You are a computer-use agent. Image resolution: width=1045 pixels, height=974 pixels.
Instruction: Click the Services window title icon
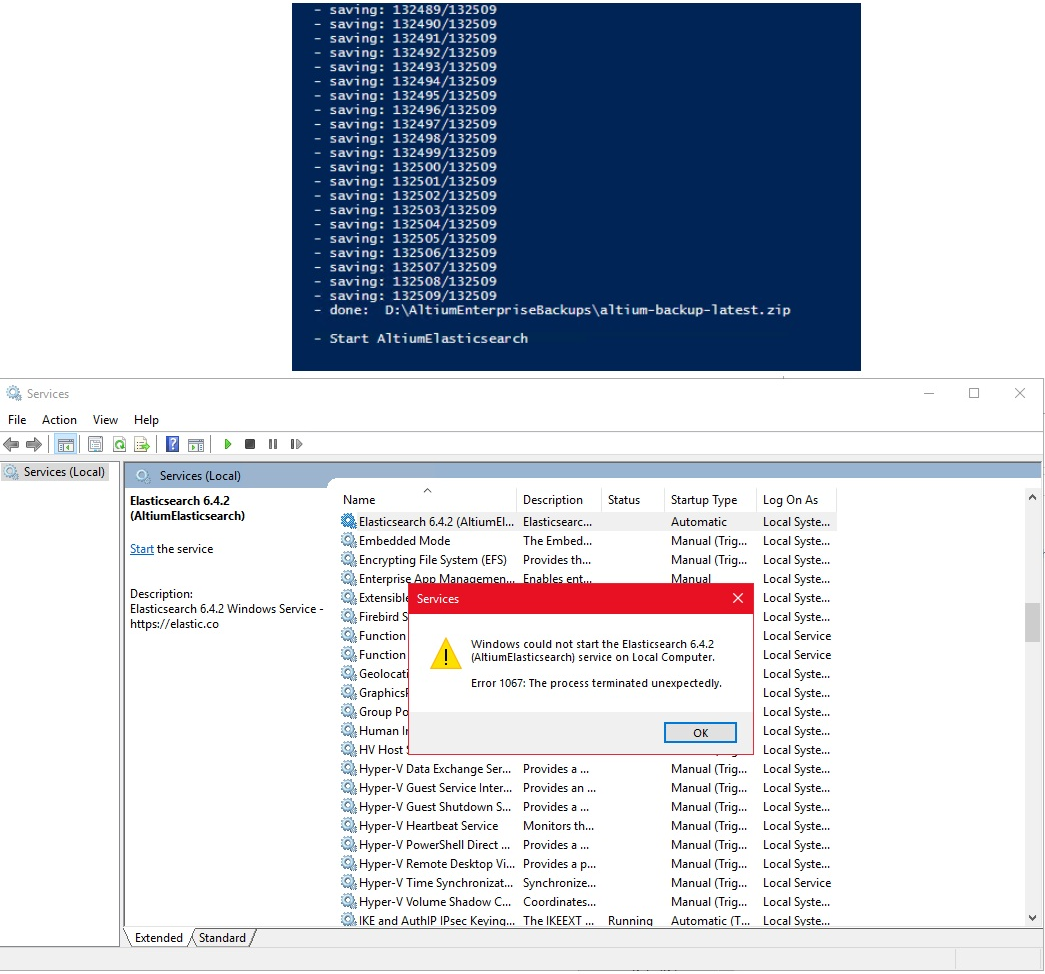tap(14, 393)
